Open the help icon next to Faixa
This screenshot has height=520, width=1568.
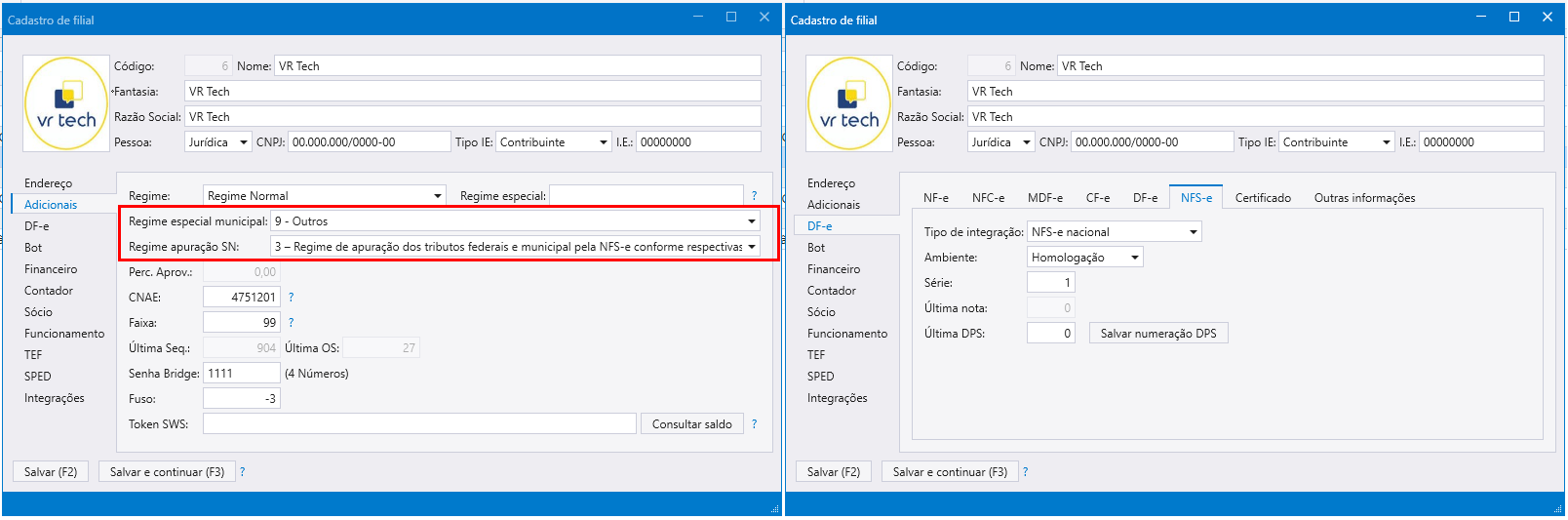point(291,323)
